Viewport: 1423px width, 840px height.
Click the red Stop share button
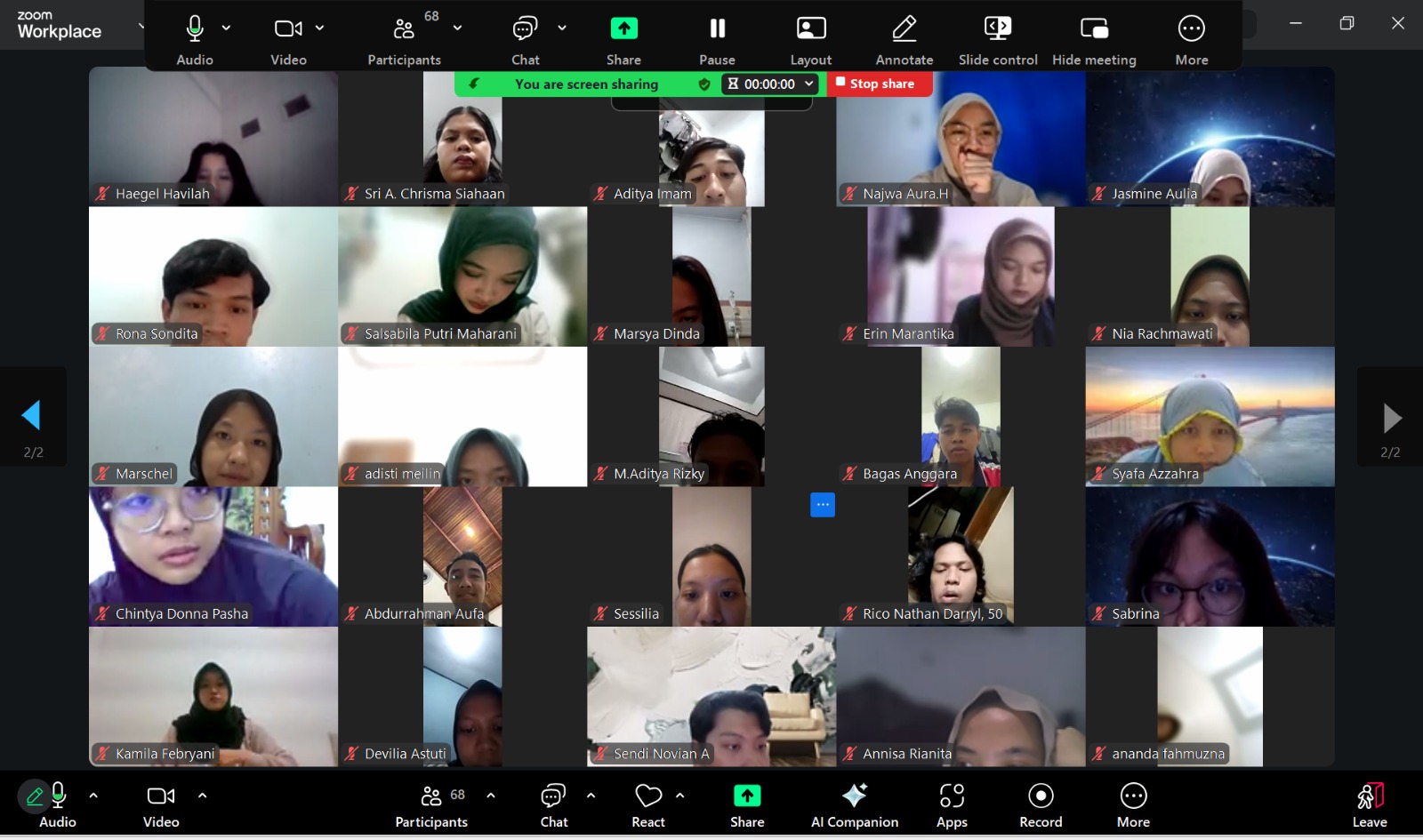[x=875, y=84]
